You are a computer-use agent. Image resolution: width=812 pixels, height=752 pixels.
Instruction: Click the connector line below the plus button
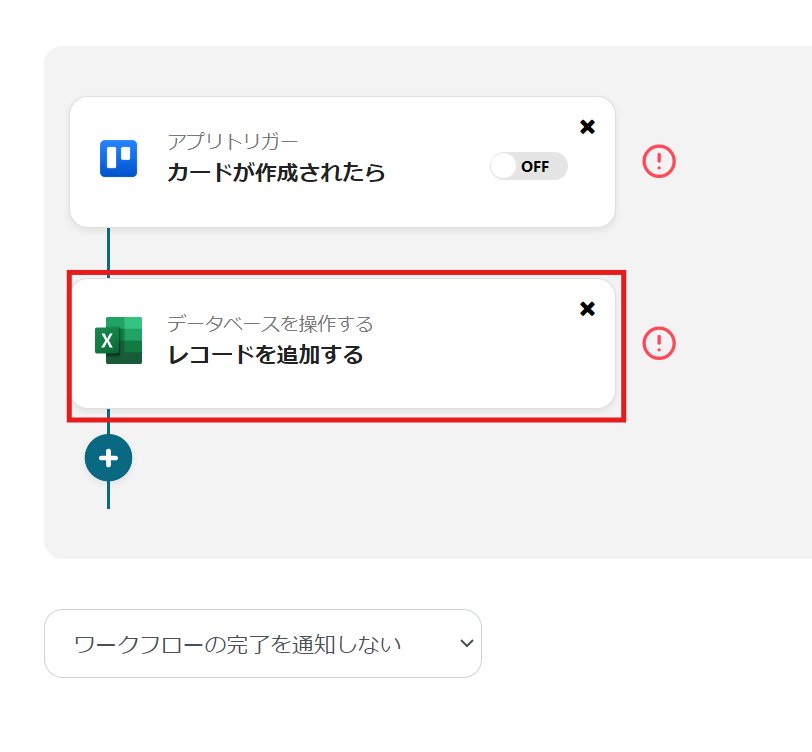108,495
